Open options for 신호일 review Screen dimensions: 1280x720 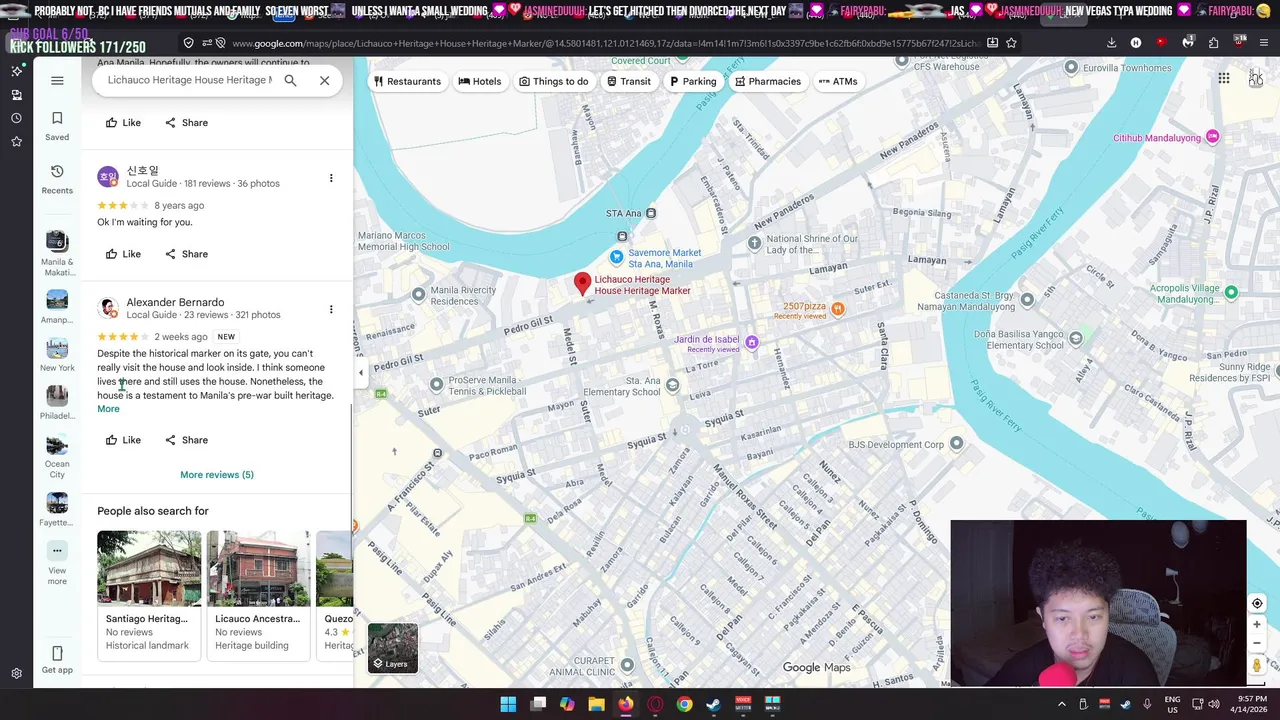point(331,178)
